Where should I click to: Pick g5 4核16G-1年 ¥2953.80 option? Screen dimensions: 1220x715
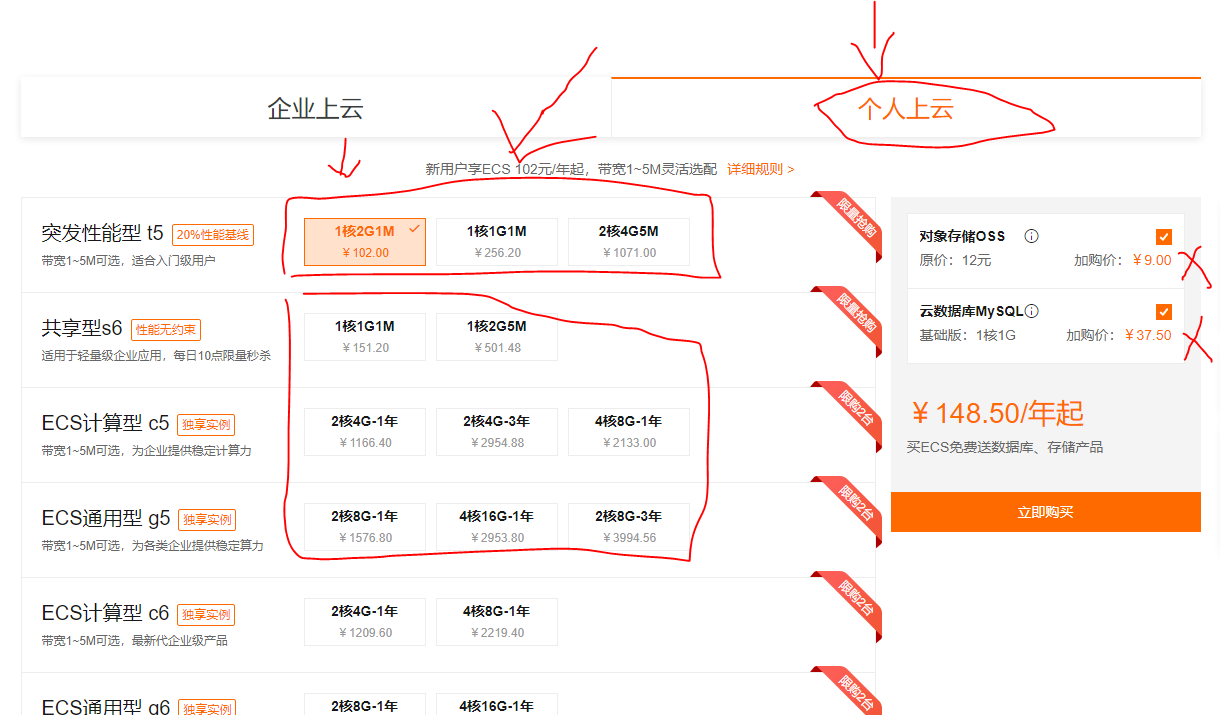[497, 527]
